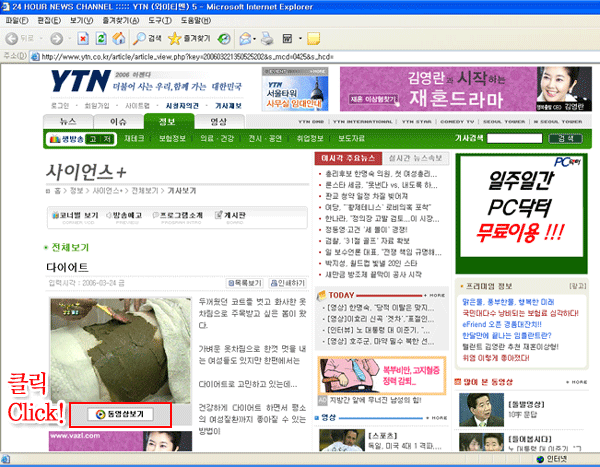
Task: Open the Mail button dropdown arrow
Action: coord(254,38)
